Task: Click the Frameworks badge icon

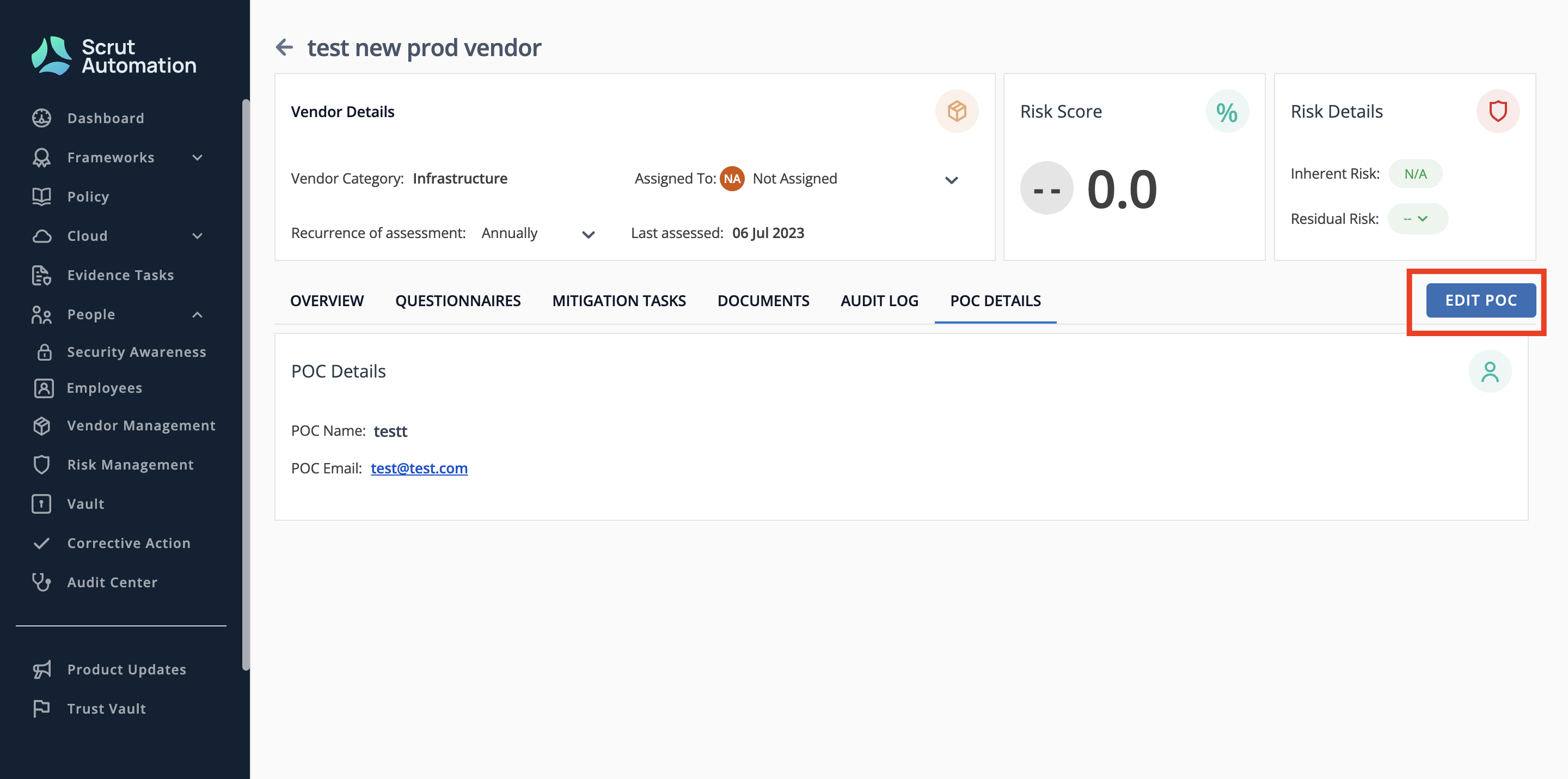Action: click(x=41, y=158)
